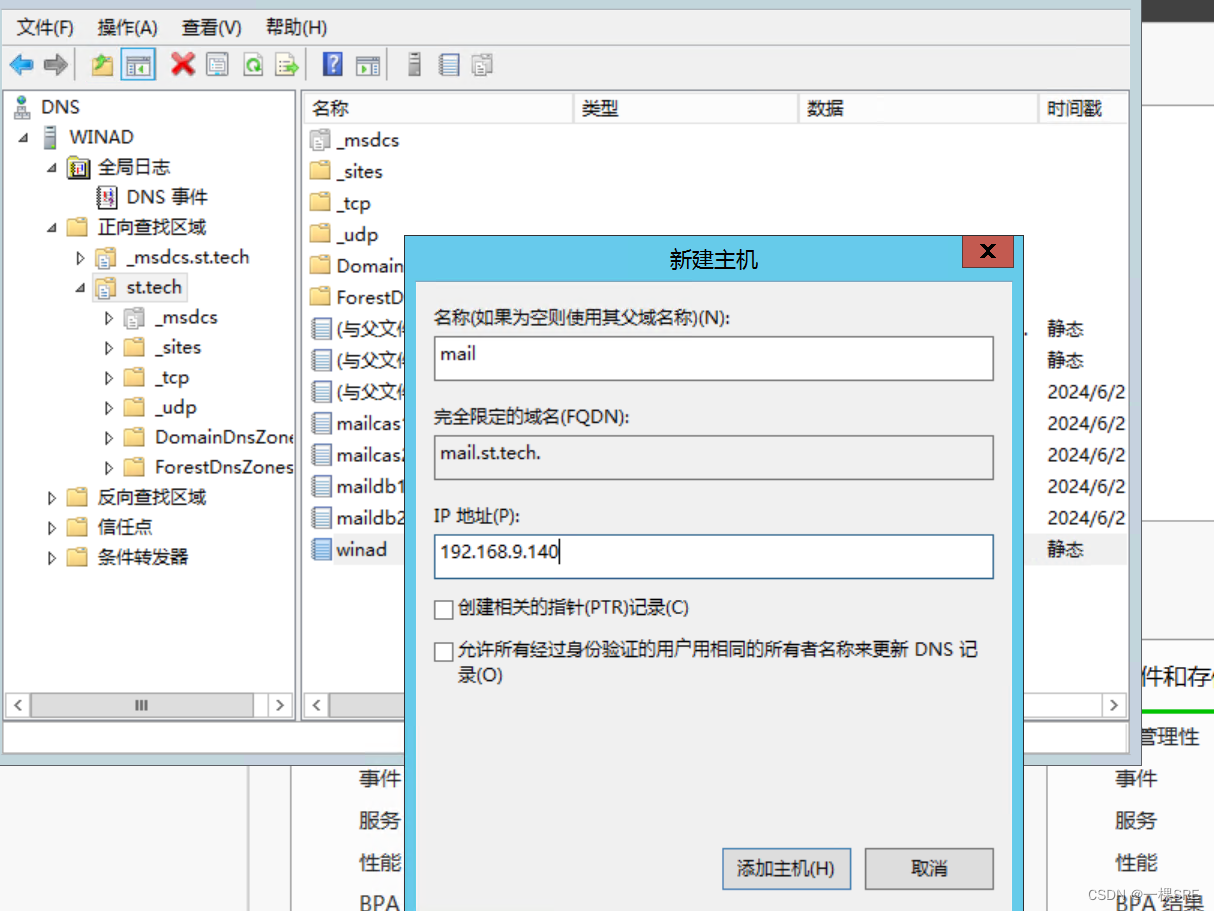Open the 文件(F) menu
The width and height of the screenshot is (1214, 911).
point(46,27)
